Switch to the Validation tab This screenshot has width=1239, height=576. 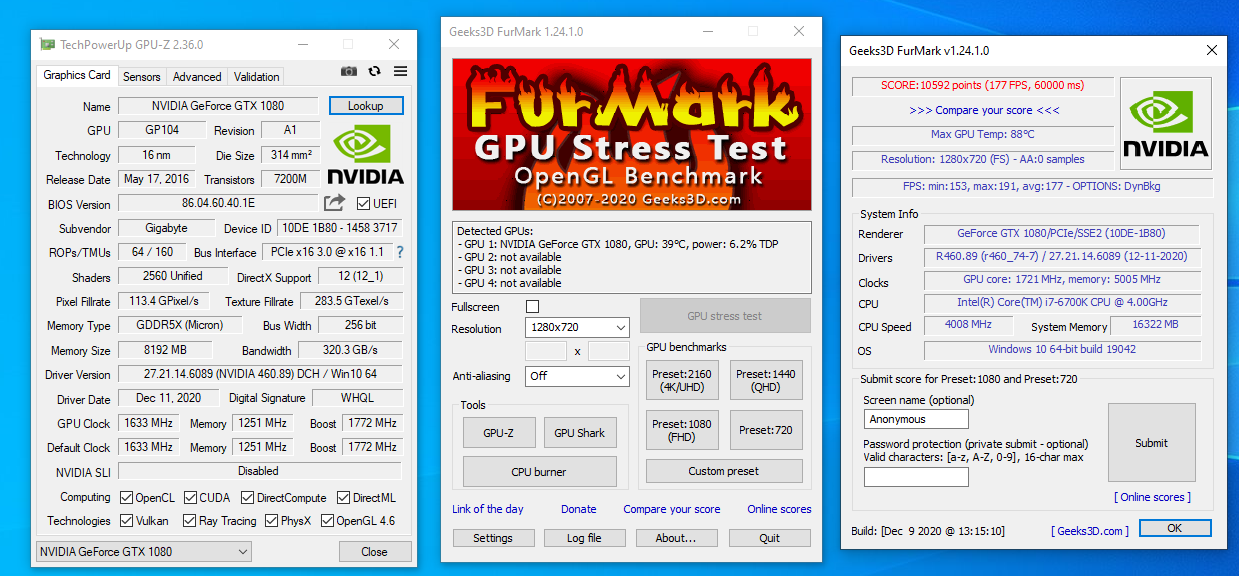click(x=257, y=76)
